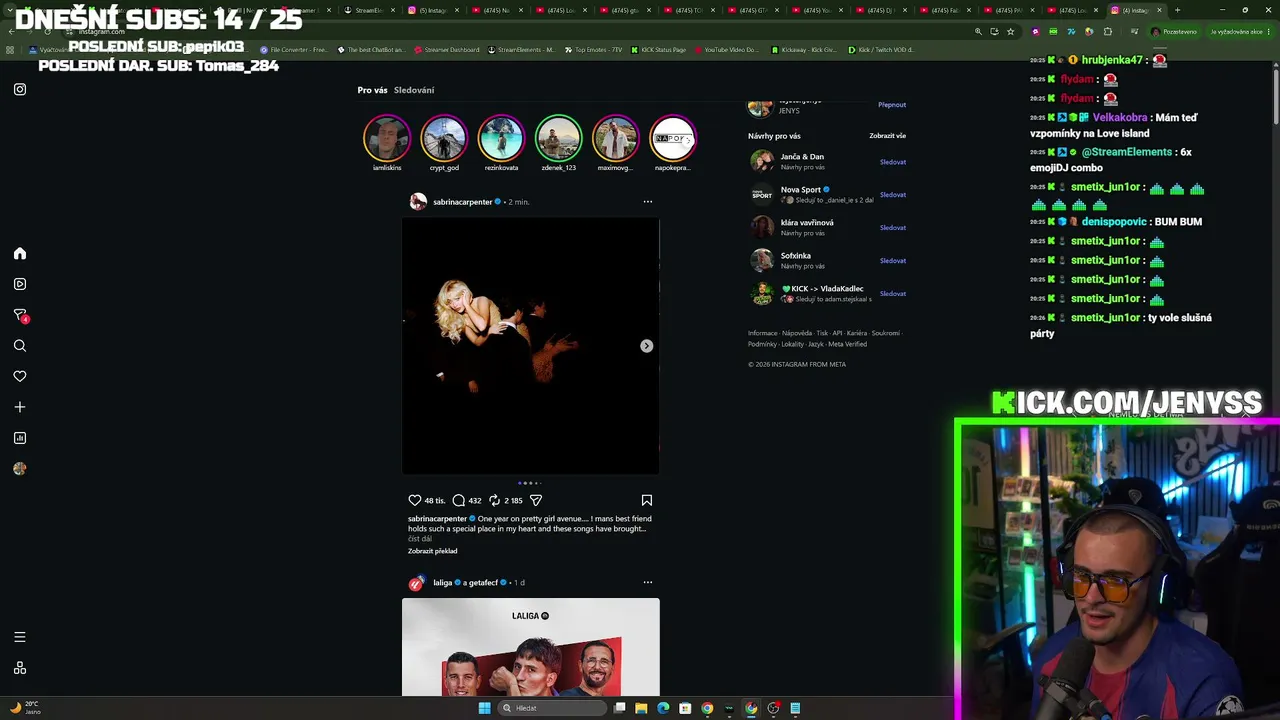Open the 'Meta Verified' footer link
Viewport: 1280px width, 720px height.
pyautogui.click(x=847, y=344)
